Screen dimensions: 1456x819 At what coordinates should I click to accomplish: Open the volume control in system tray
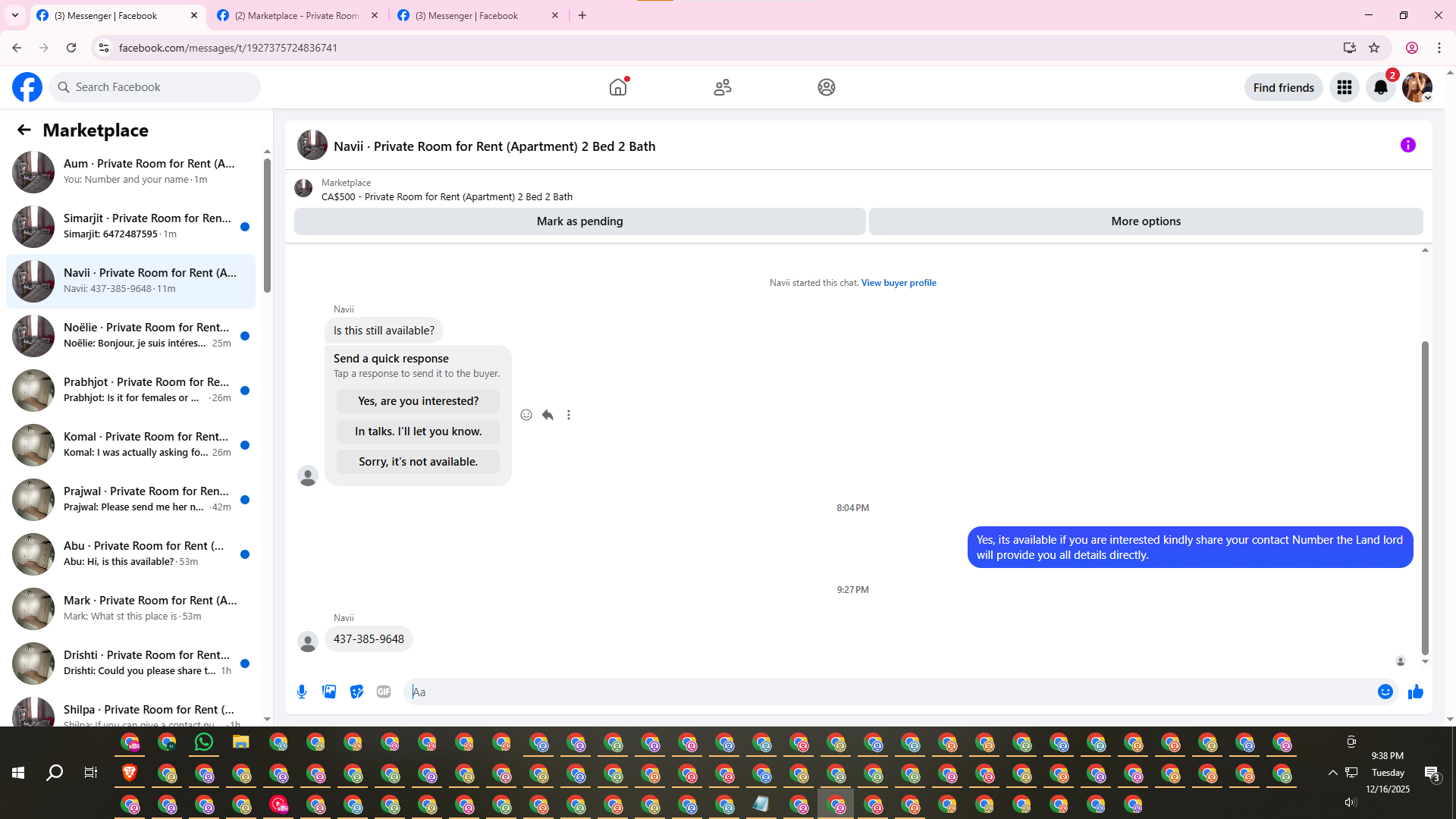[x=1351, y=802]
